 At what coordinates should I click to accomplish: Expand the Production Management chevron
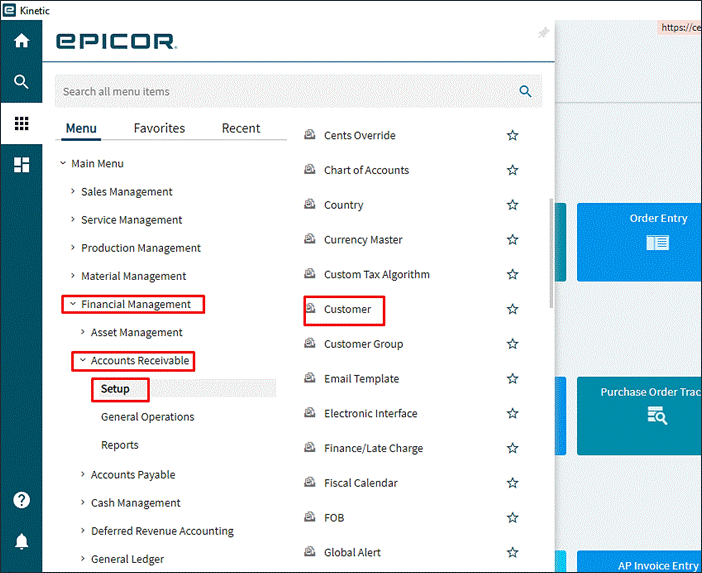pos(73,248)
